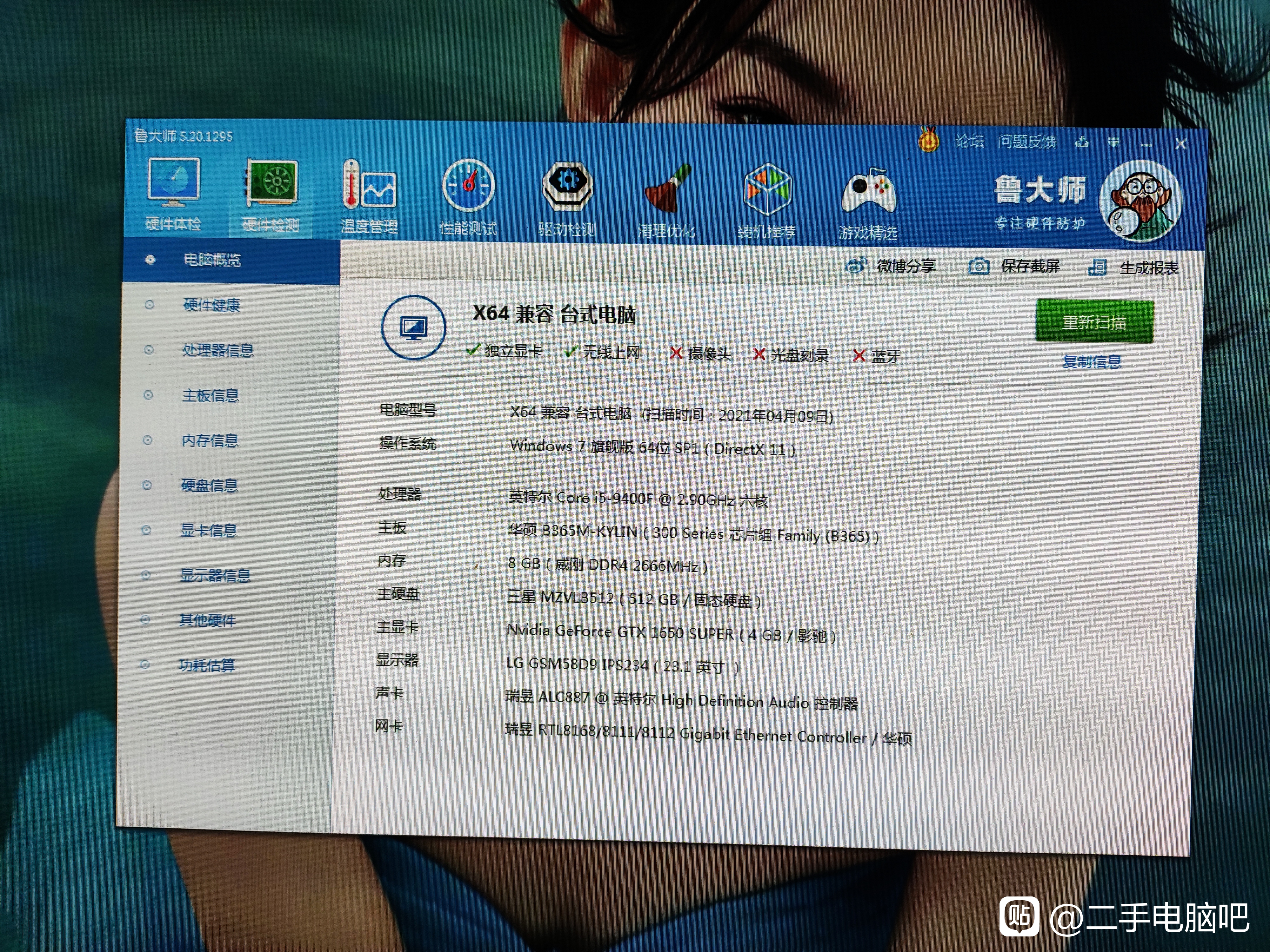Click the 鲁大师 5.20.1295 version title

coord(183,136)
